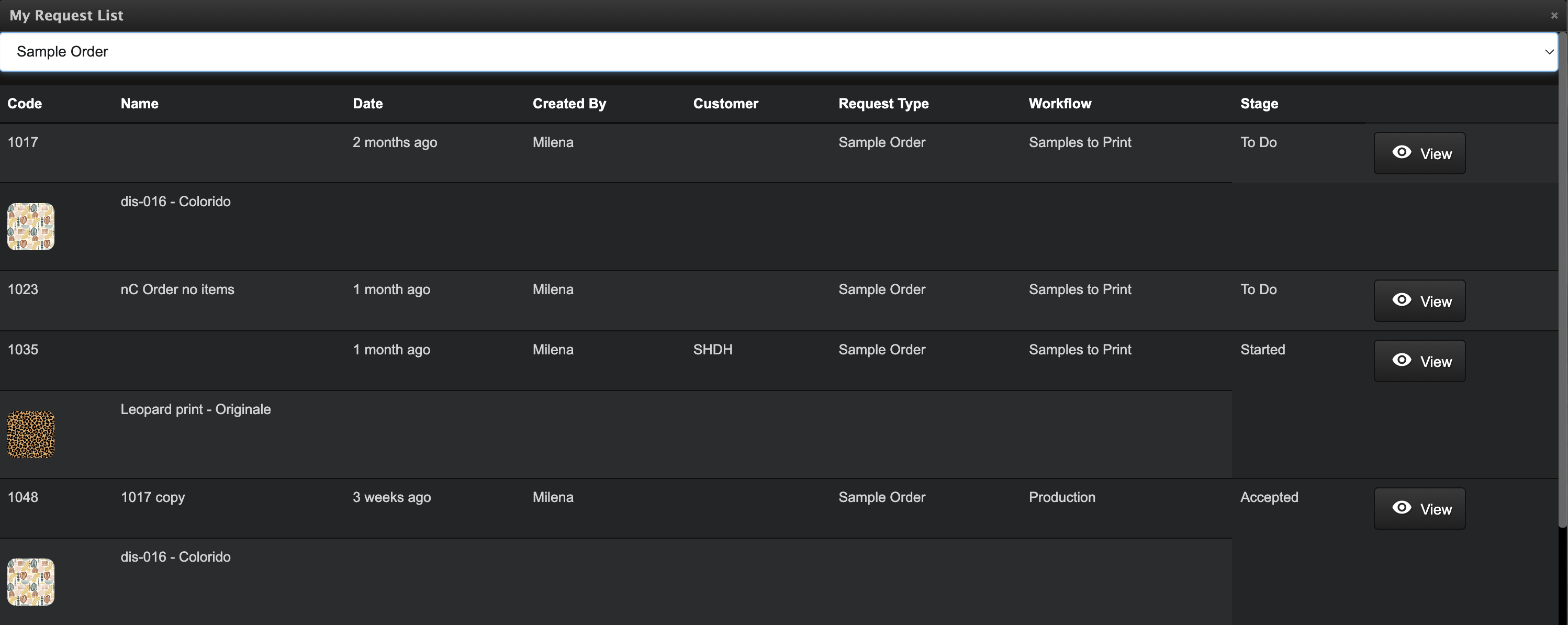Click the dropdown chevron arrow at right
The image size is (1568, 625).
coord(1549,52)
